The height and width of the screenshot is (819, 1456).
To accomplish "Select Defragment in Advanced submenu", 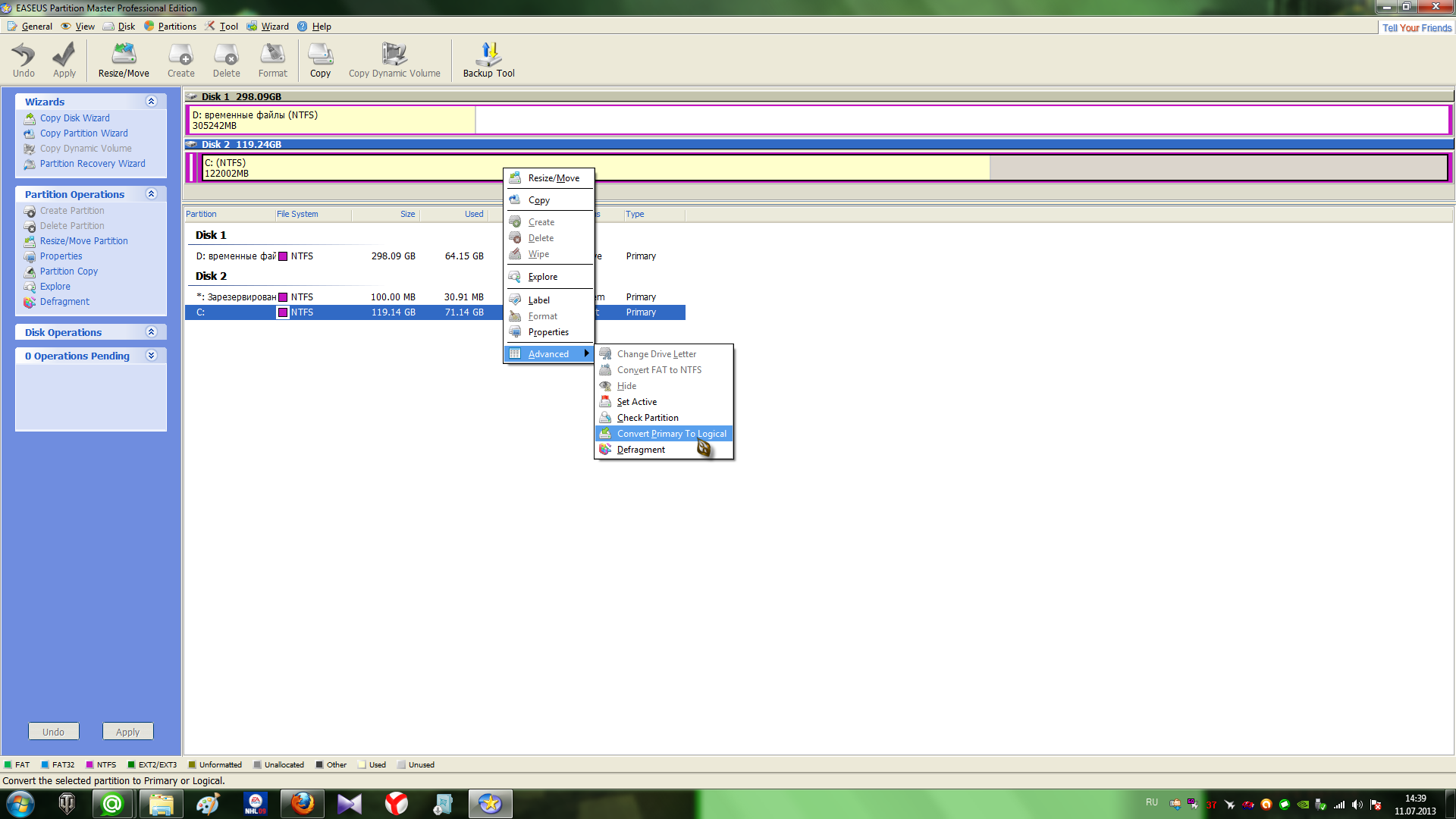I will pyautogui.click(x=664, y=450).
